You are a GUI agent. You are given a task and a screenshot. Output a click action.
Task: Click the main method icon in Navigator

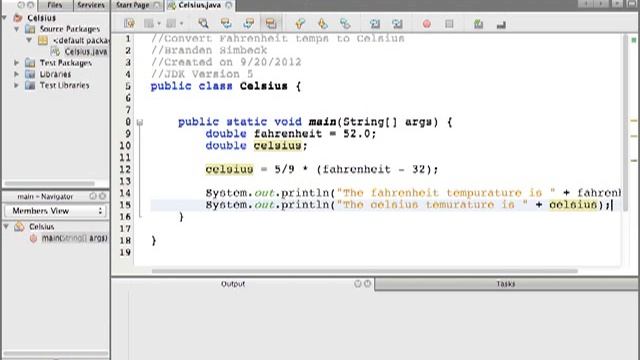(x=33, y=238)
